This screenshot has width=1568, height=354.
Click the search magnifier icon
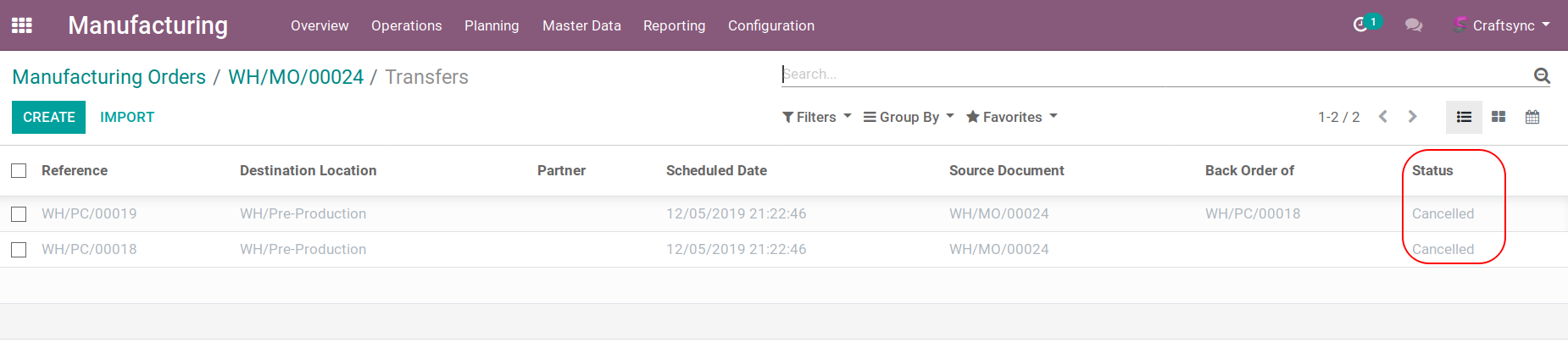[x=1542, y=75]
